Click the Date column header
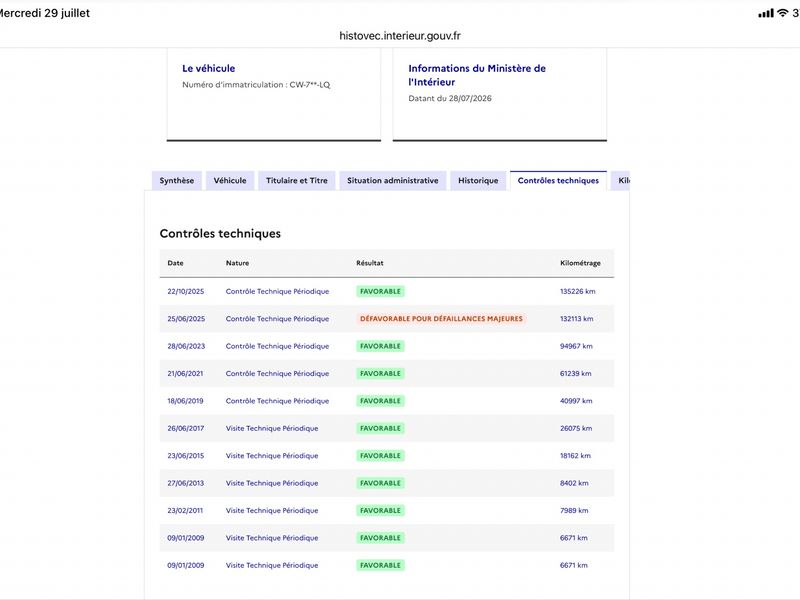Viewport: 800px width, 600px height. coord(176,263)
